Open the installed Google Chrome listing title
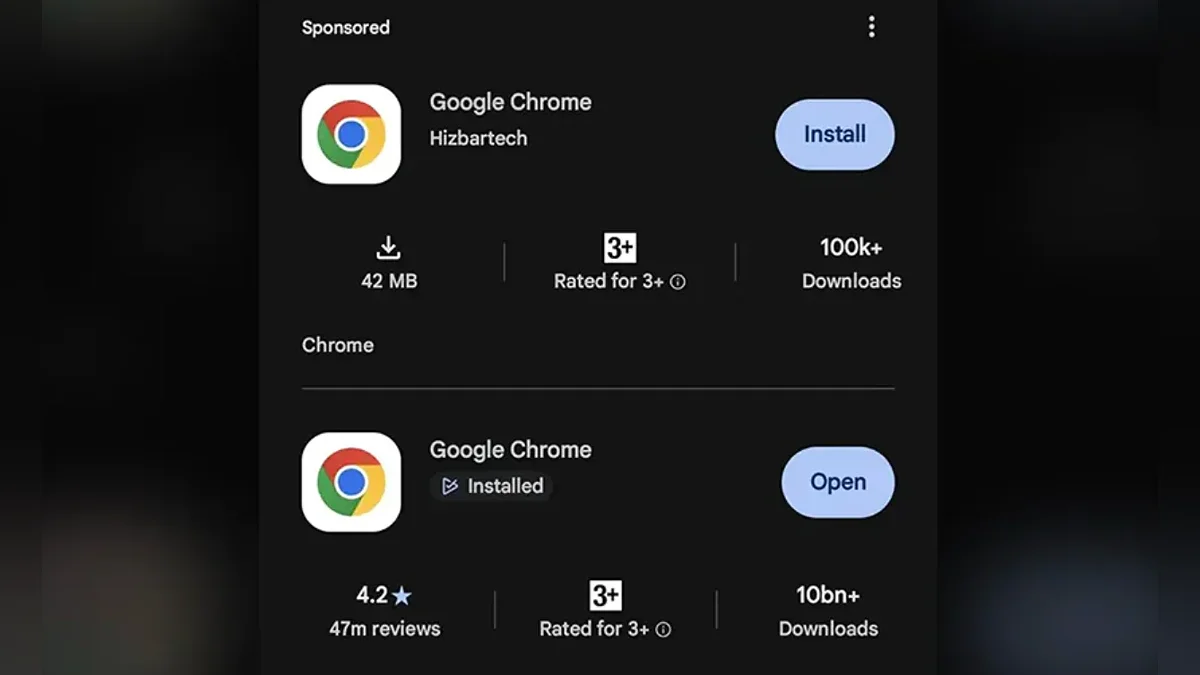Viewport: 1200px width, 675px height. pyautogui.click(x=510, y=450)
